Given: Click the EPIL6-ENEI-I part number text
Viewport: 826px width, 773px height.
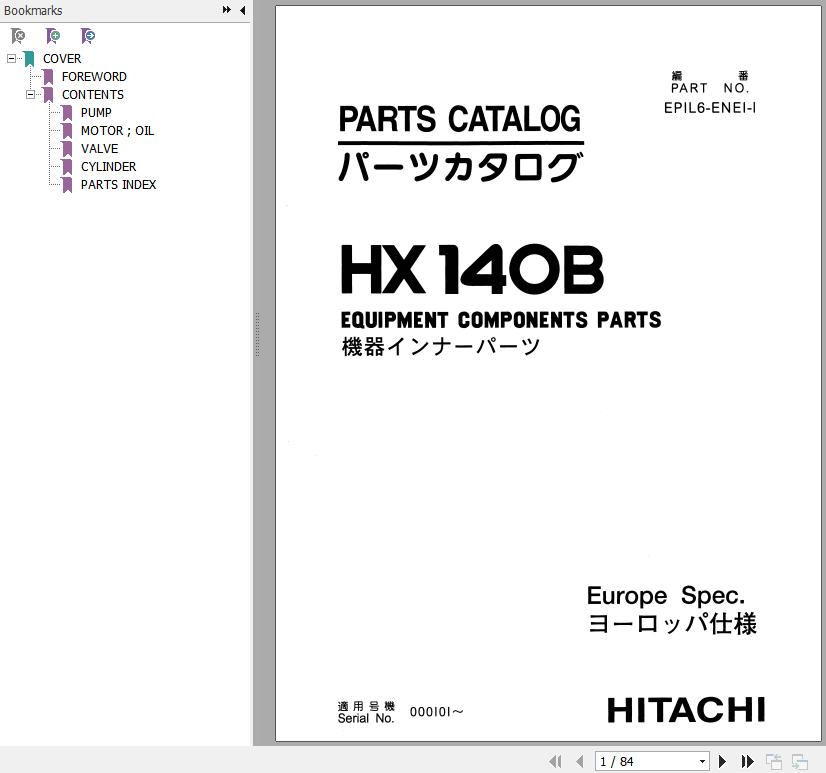Looking at the screenshot, I should 710,108.
